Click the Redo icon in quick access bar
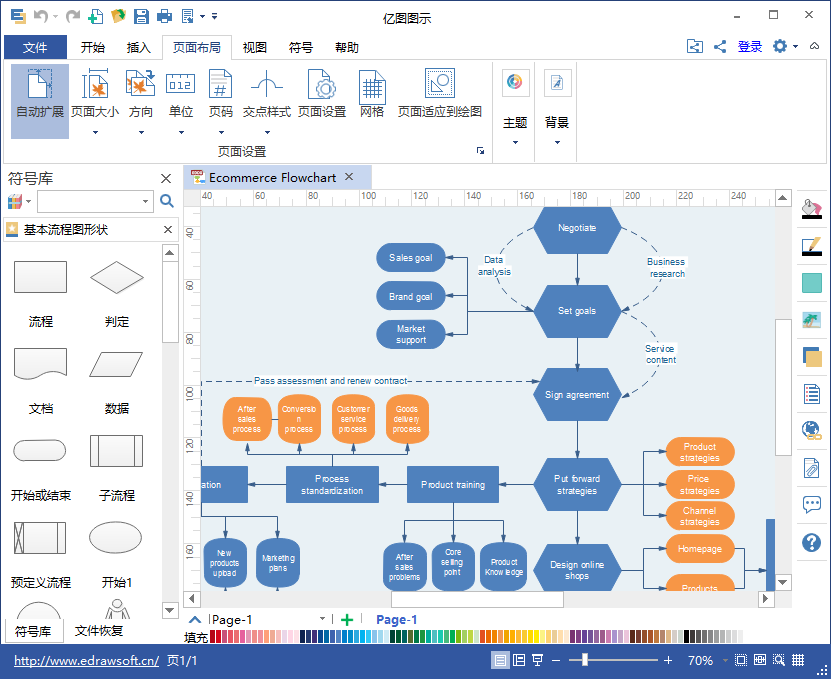Viewport: 831px width, 679px height. [x=73, y=16]
